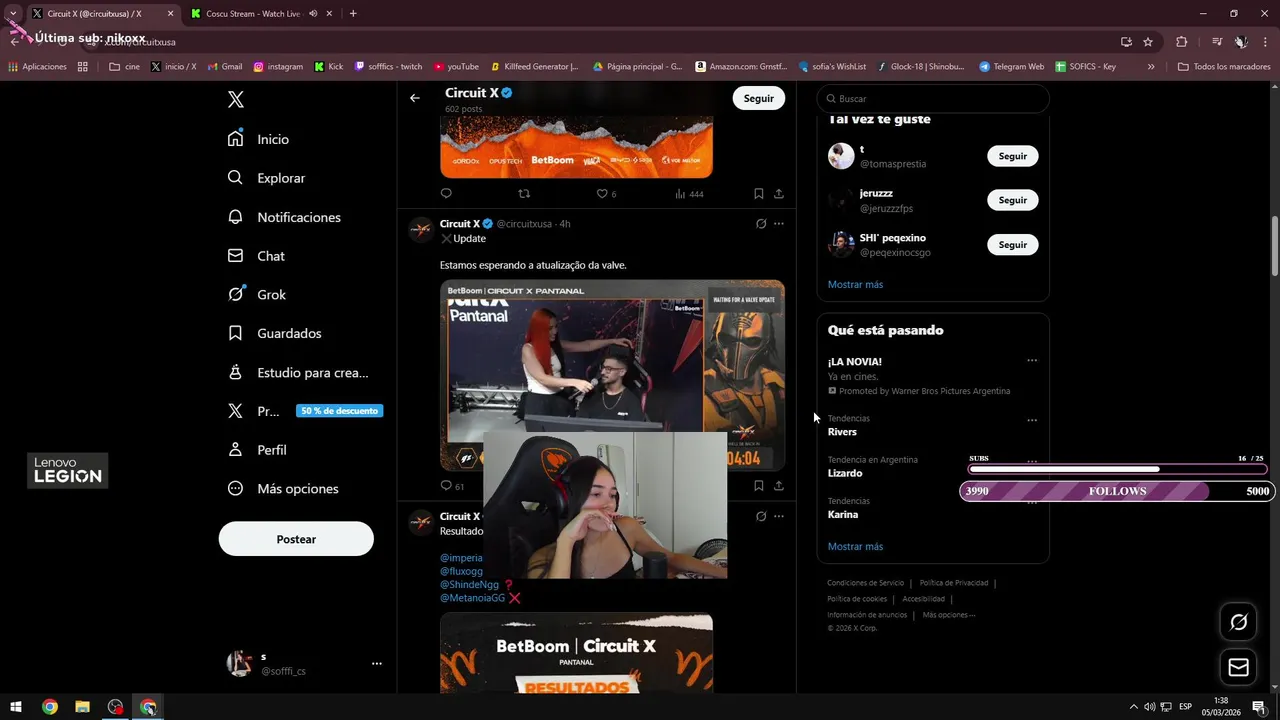1280x720 pixels.
Task: Go to Inicio in the sidebar
Action: pos(258,139)
